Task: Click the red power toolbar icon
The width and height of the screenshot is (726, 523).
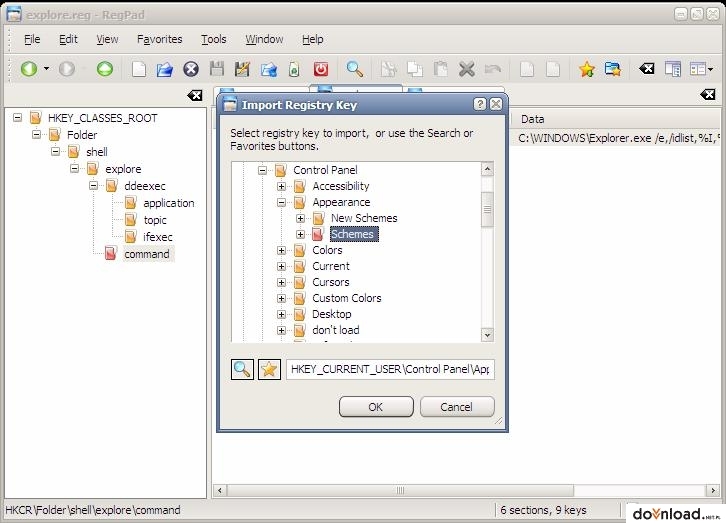Action: point(321,69)
